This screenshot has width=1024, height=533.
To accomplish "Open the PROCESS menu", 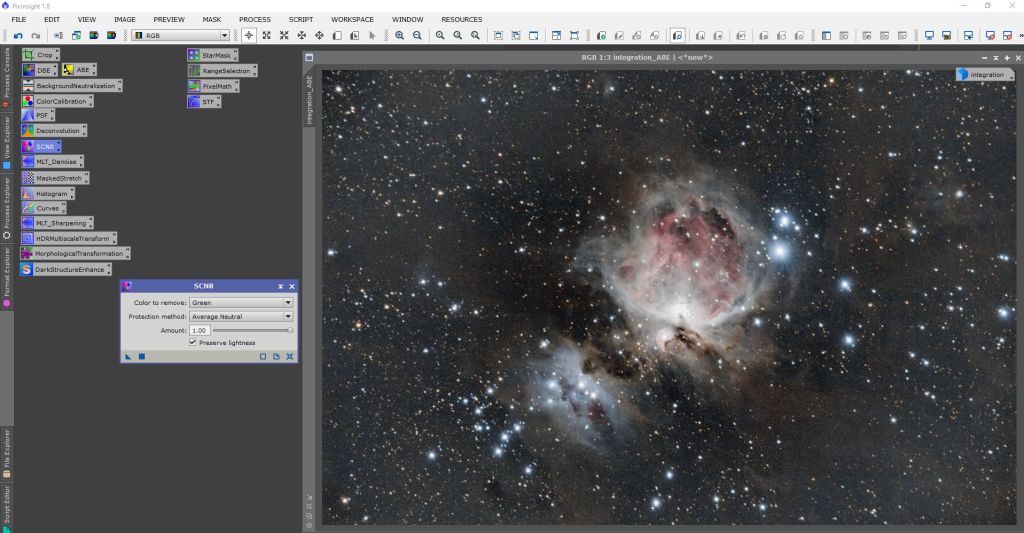I will pos(254,19).
